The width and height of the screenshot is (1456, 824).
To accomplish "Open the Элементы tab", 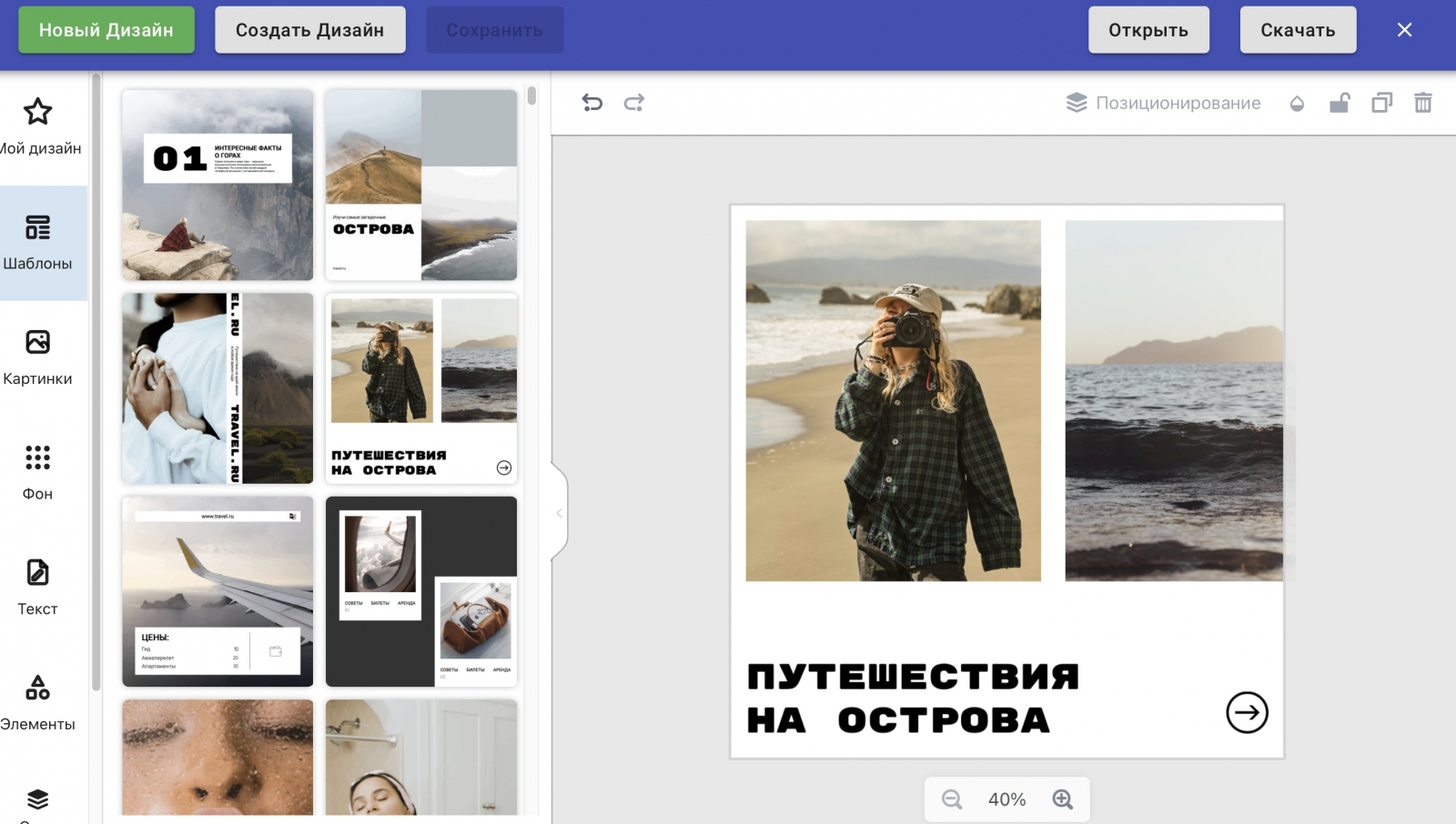I will (x=38, y=703).
